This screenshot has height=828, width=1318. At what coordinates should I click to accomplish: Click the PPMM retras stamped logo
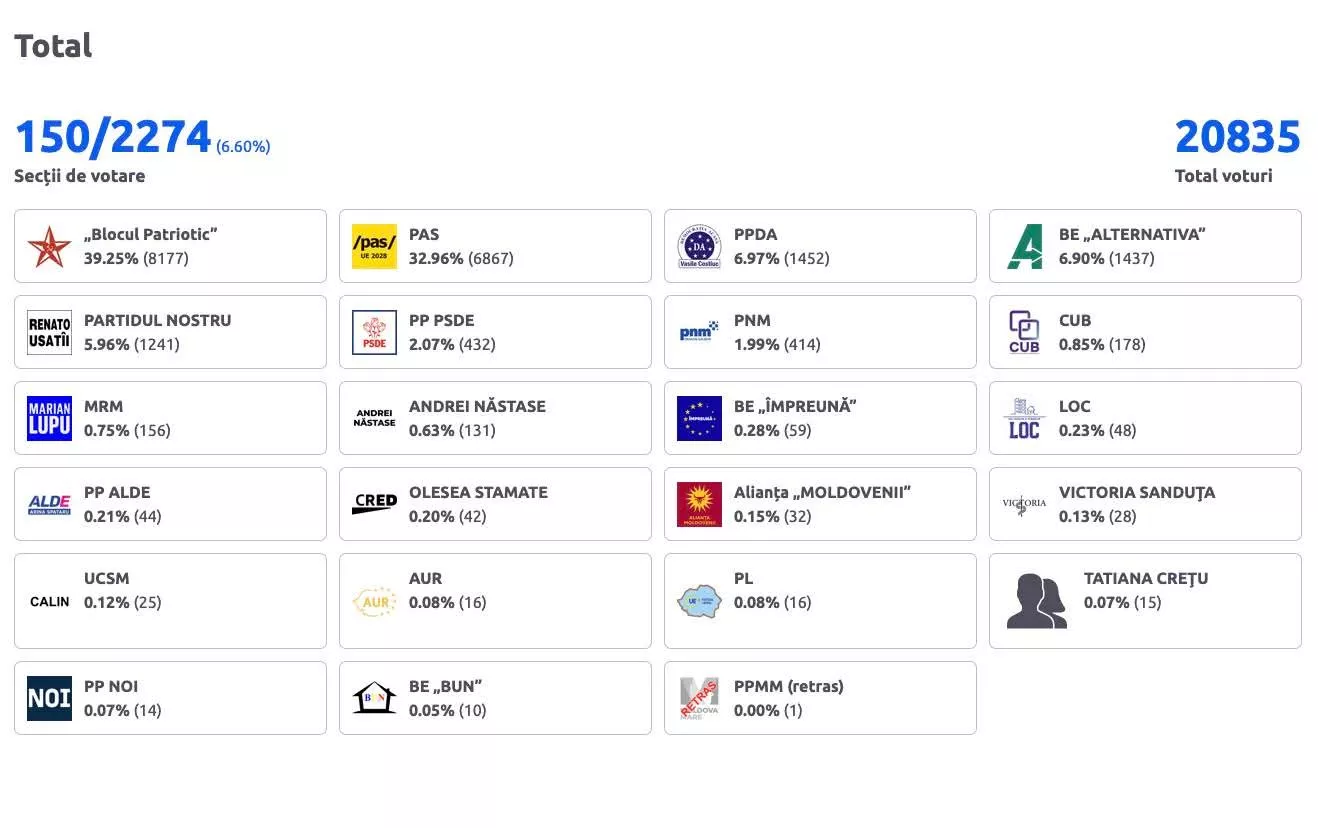[699, 698]
